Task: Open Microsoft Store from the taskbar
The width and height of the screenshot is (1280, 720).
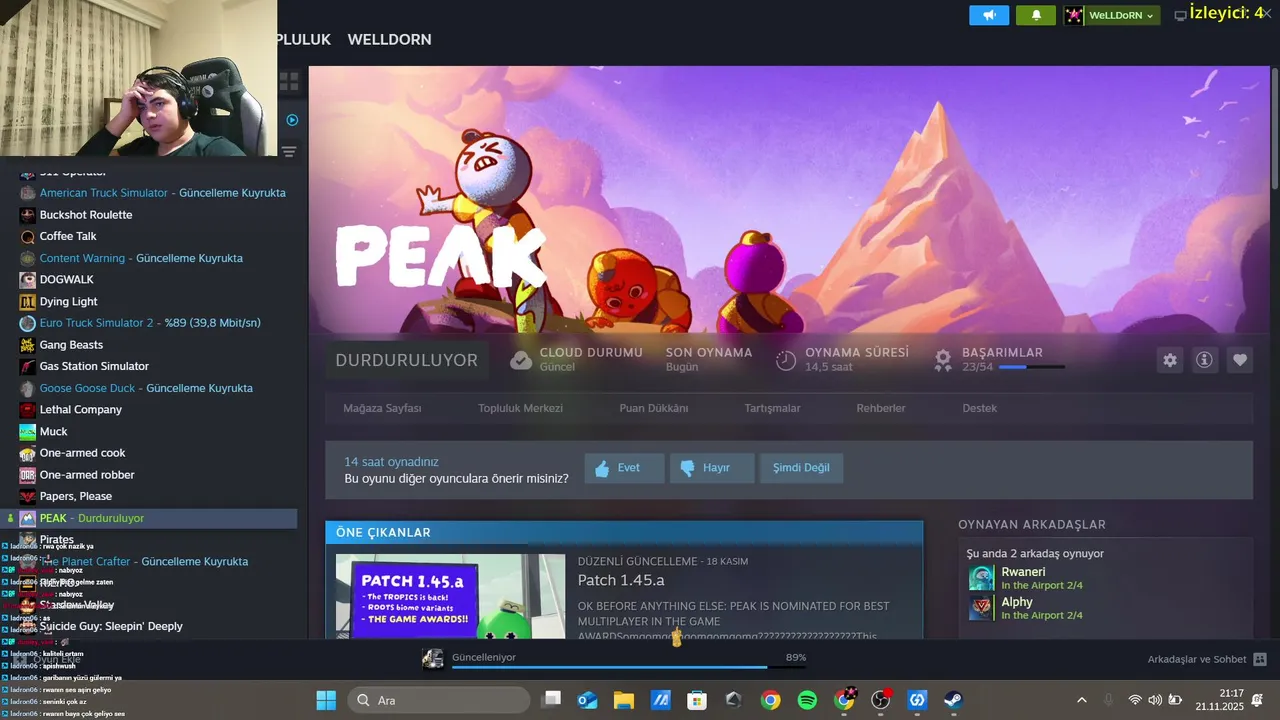Action: click(697, 700)
